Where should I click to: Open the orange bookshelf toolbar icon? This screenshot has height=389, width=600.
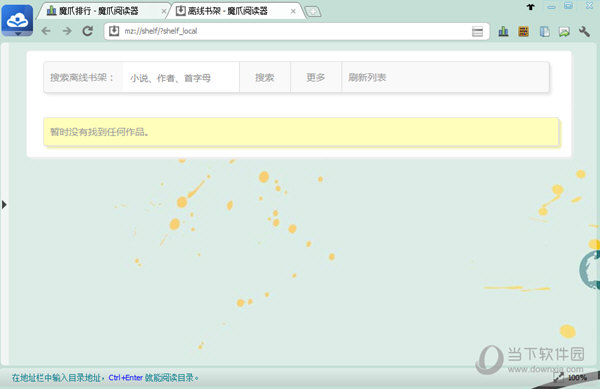click(x=523, y=31)
